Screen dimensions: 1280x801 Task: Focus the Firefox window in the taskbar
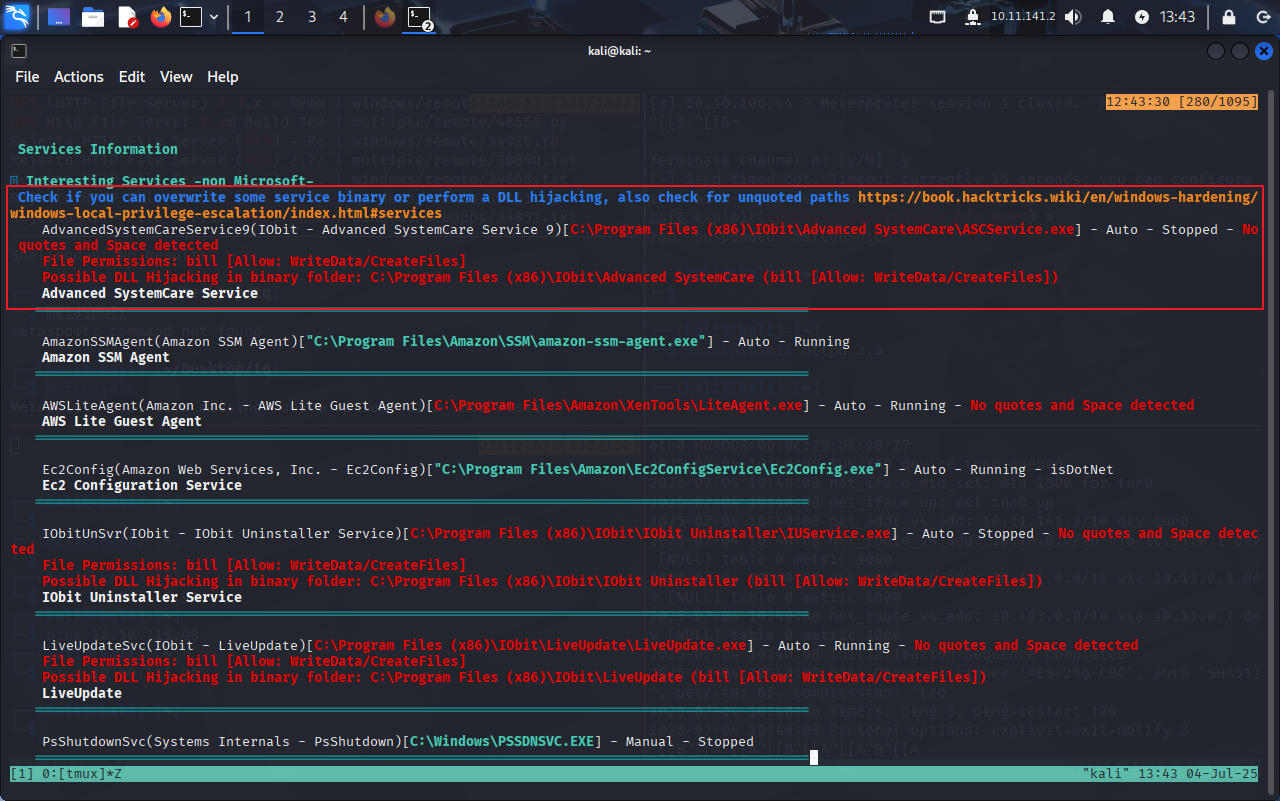coord(385,17)
